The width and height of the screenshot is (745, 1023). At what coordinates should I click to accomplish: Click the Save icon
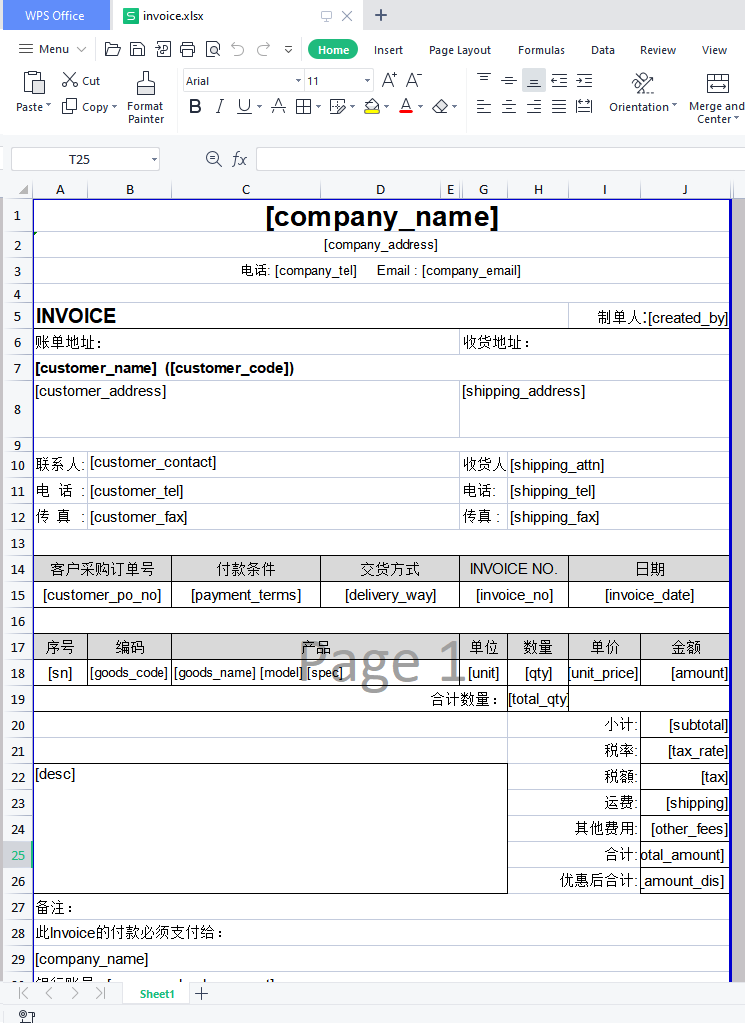pyautogui.click(x=137, y=49)
